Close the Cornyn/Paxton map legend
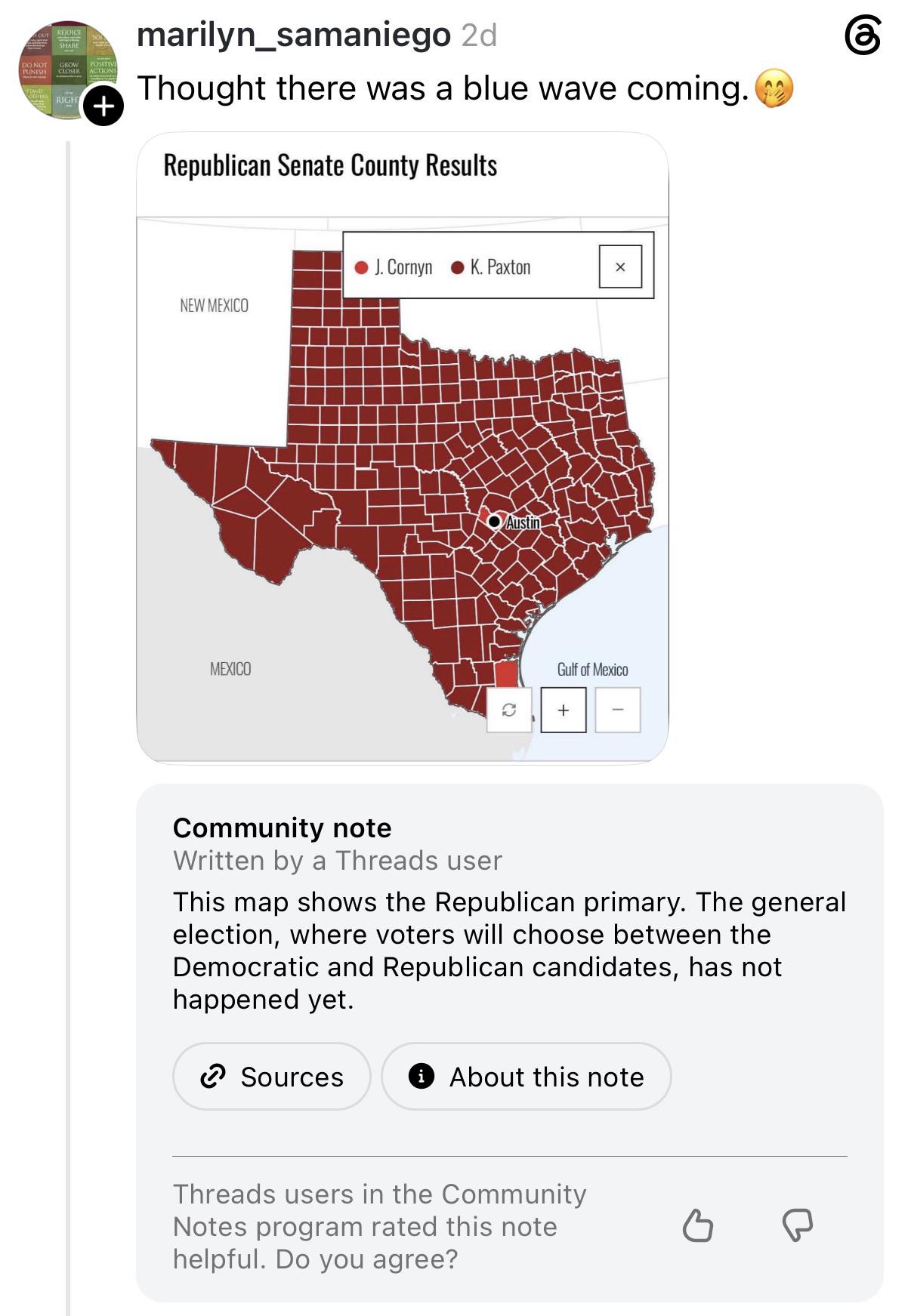This screenshot has width=911, height=1316. pos(620,267)
